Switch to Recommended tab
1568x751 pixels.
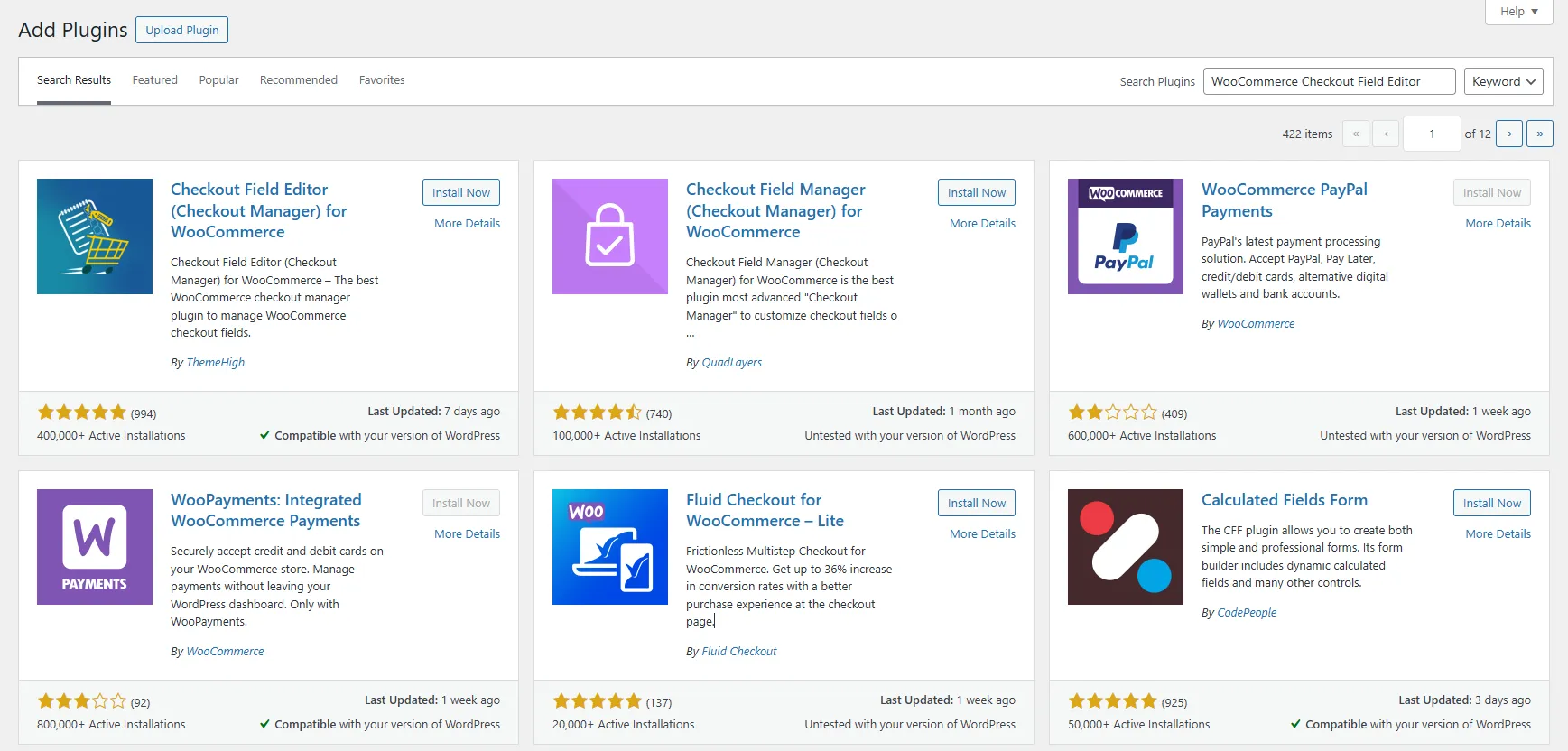[299, 80]
